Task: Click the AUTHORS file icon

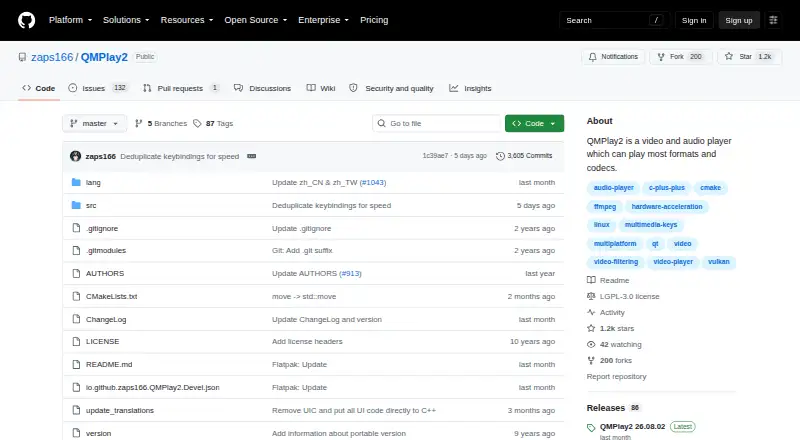Action: point(76,274)
